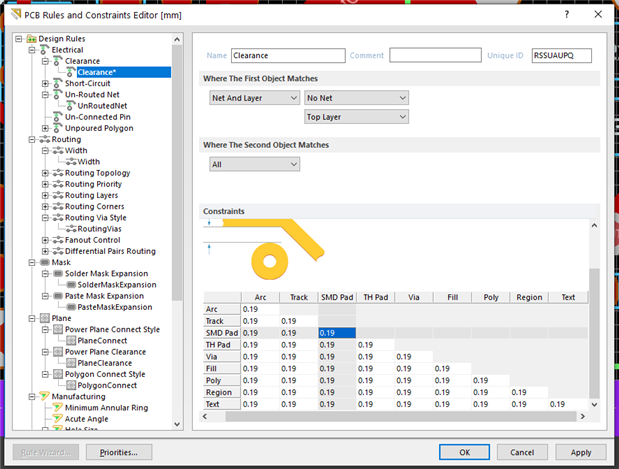Collapse the Power Plane Clearance node
The image size is (619, 469).
(x=45, y=352)
